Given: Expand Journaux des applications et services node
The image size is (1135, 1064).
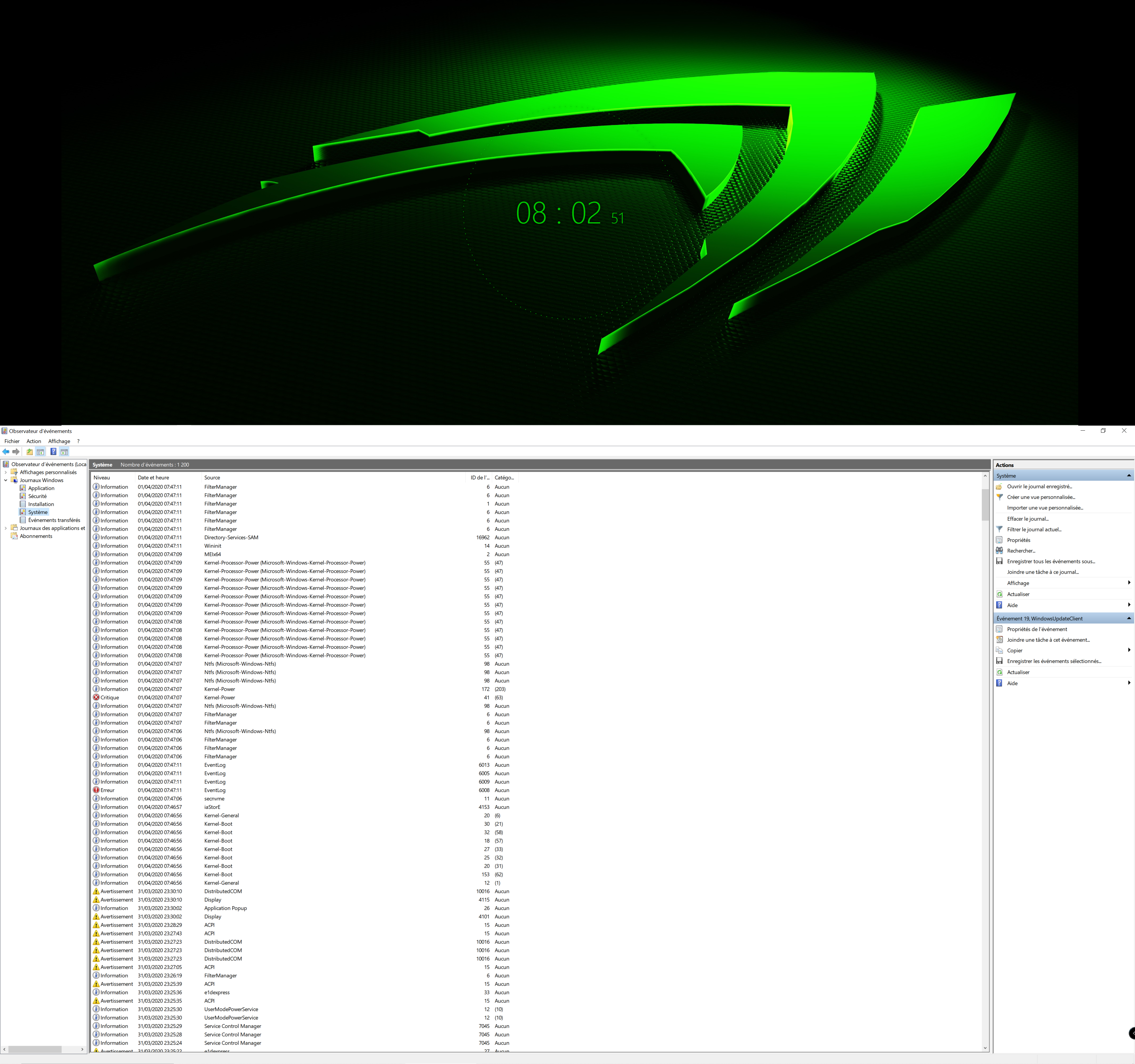Looking at the screenshot, I should (6, 528).
